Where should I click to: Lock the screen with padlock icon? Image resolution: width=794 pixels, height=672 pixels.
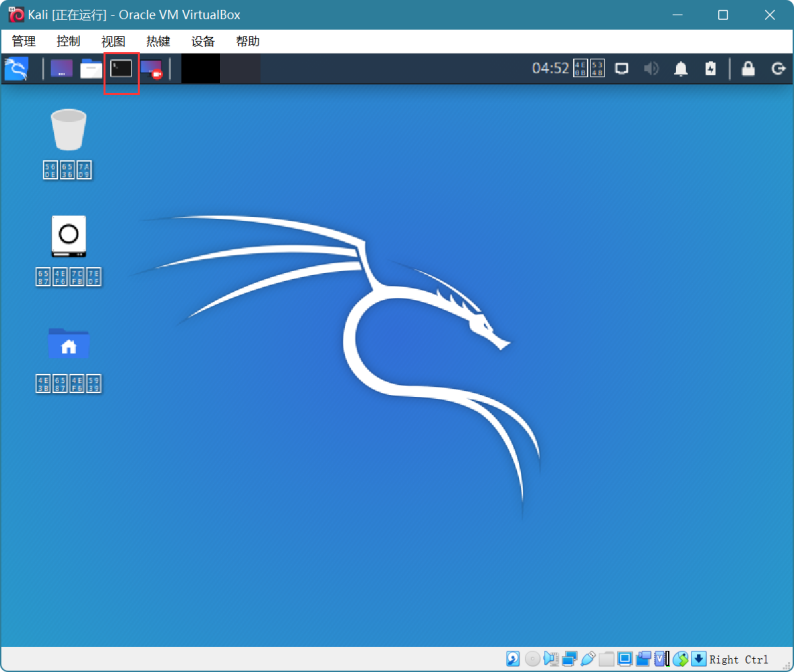[748, 68]
